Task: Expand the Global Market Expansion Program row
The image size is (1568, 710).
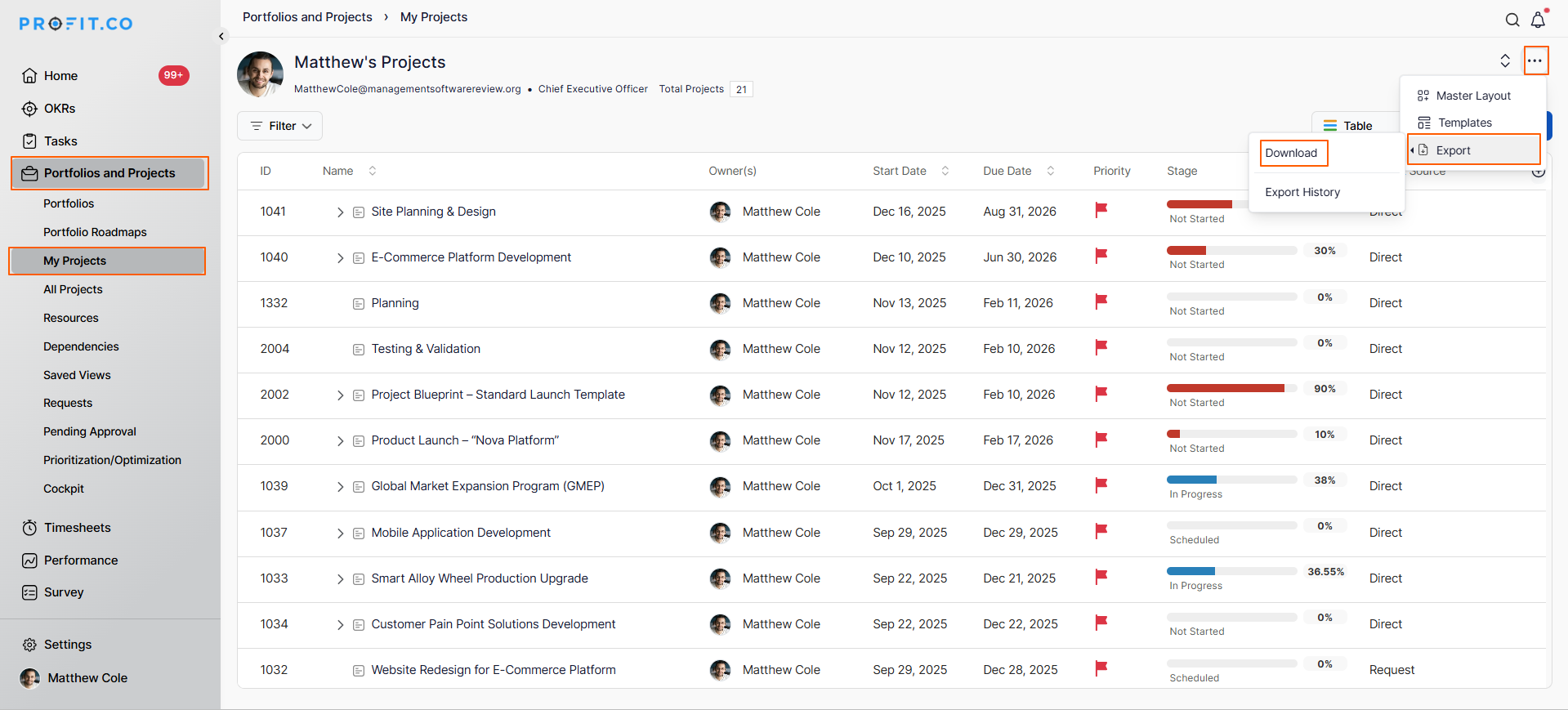Action: [x=340, y=487]
